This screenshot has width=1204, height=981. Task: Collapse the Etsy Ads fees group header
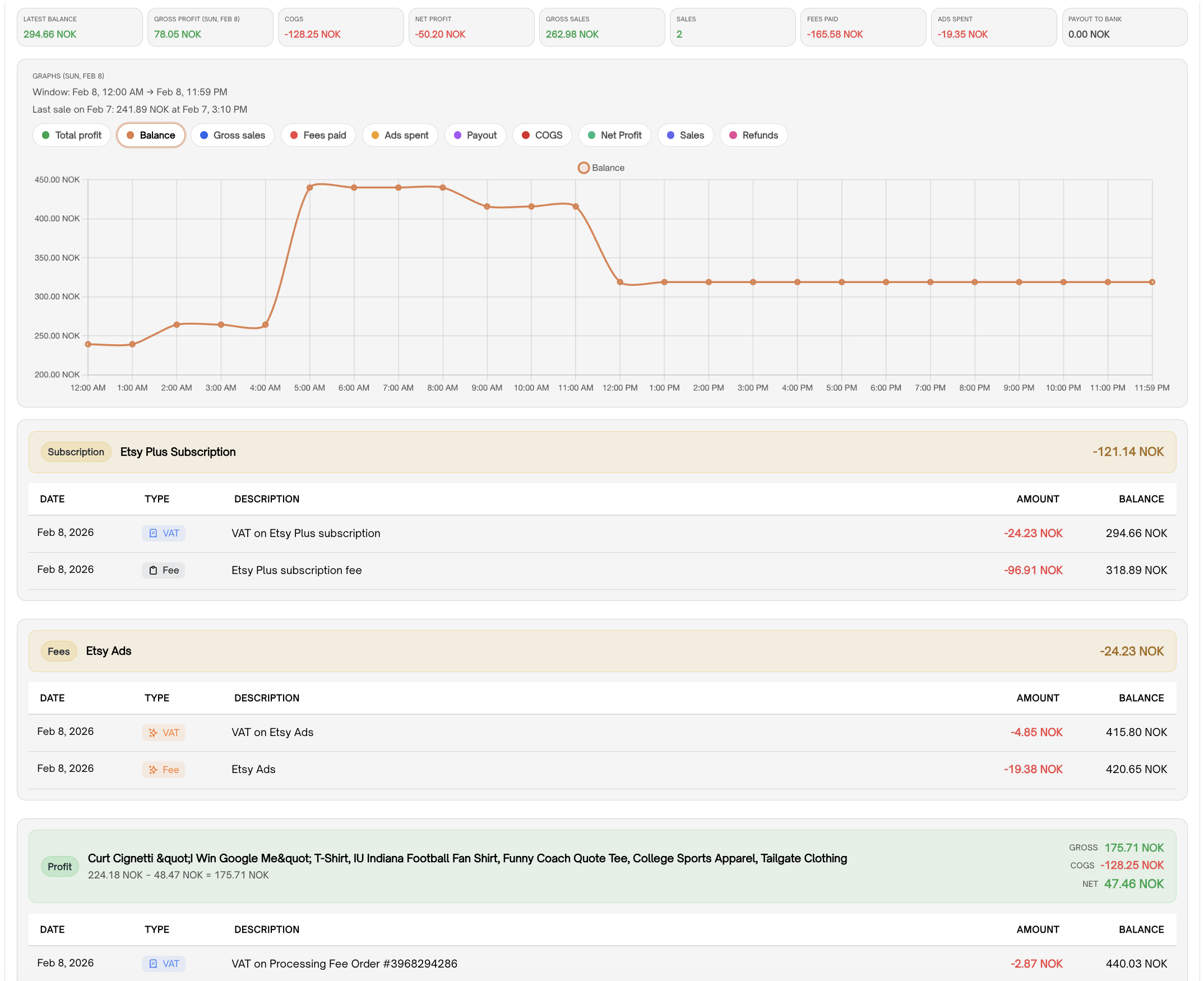pyautogui.click(x=601, y=651)
